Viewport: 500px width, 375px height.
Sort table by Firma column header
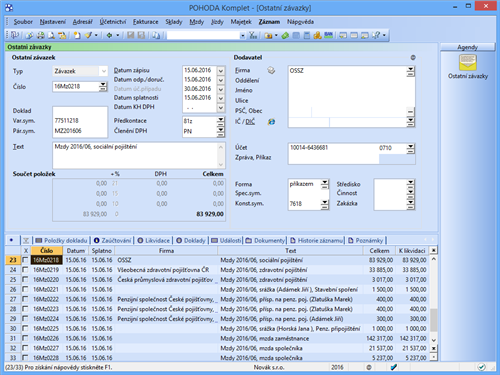166,250
